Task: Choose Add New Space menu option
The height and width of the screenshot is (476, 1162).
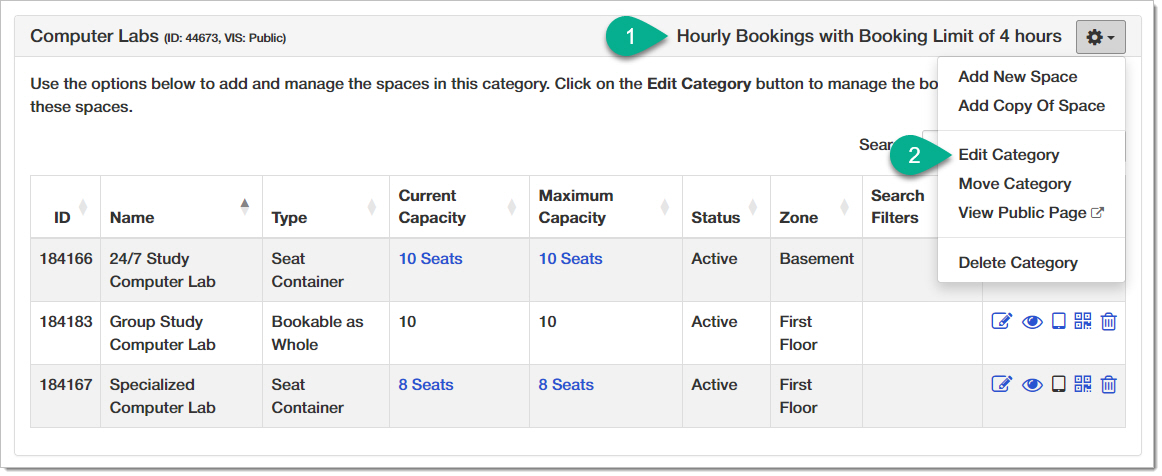Action: click(1017, 77)
